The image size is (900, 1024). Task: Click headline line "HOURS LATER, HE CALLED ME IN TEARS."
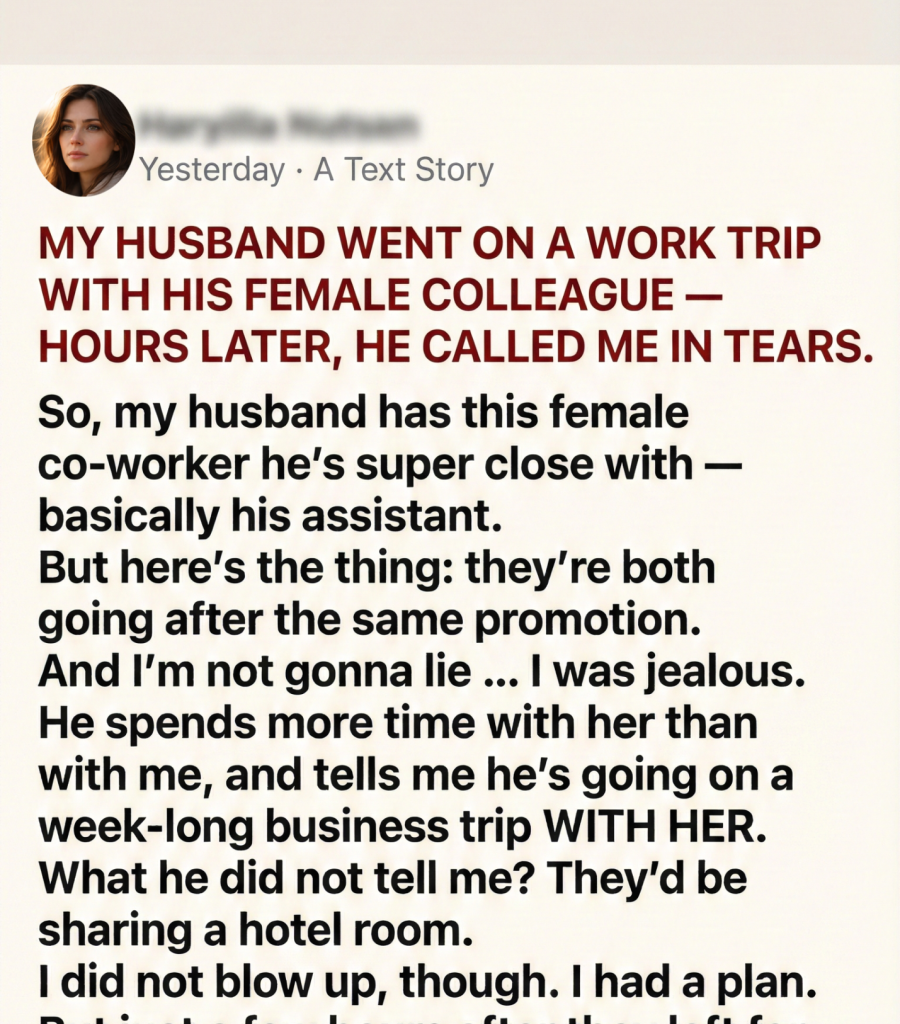(455, 346)
